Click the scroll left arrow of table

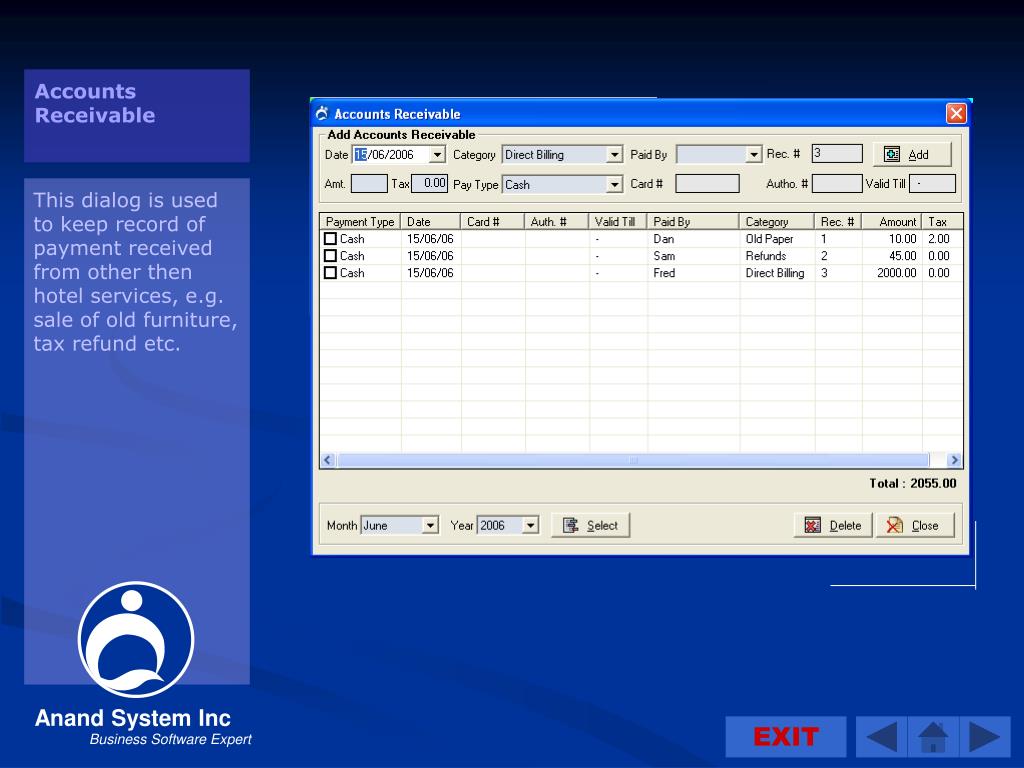pyautogui.click(x=328, y=460)
